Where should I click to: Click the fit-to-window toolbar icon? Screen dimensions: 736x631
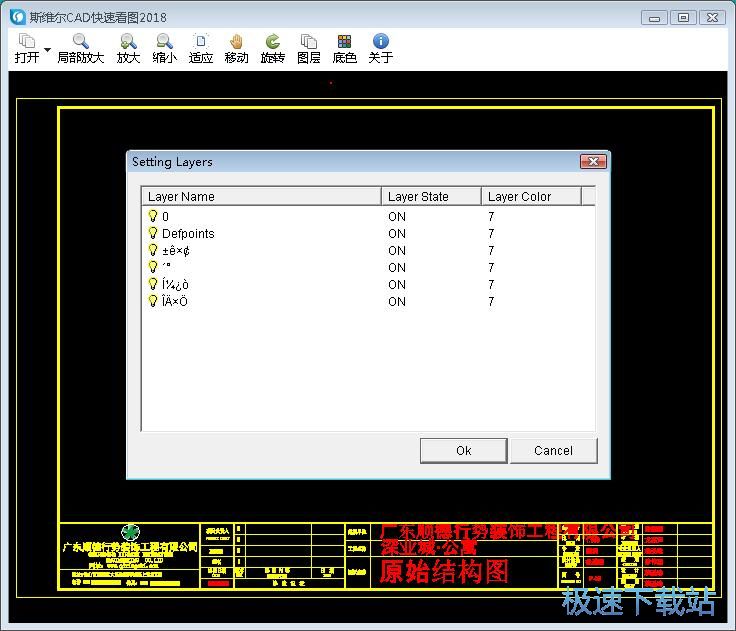pos(201,42)
